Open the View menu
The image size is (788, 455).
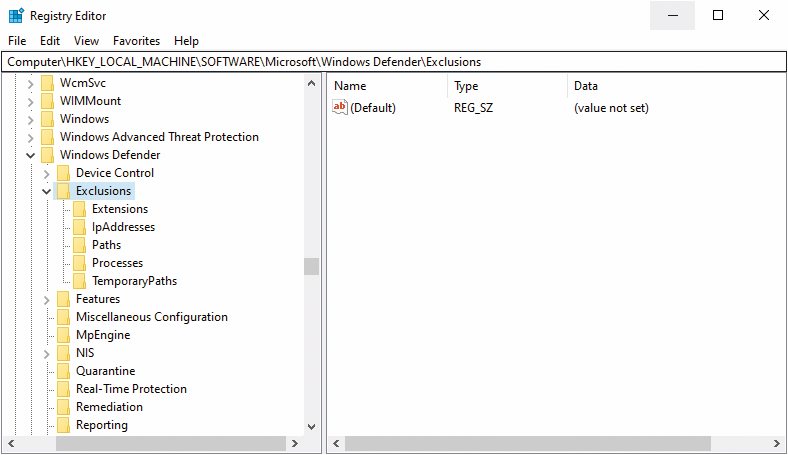pyautogui.click(x=86, y=41)
